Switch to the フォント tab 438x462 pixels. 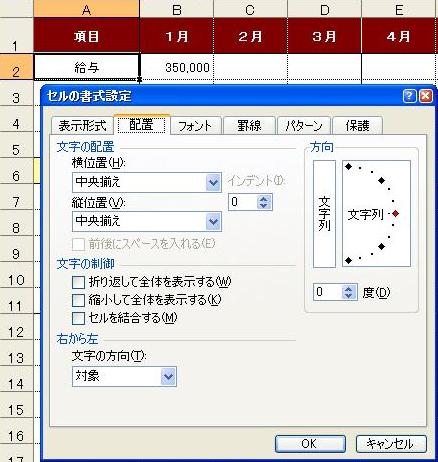195,126
